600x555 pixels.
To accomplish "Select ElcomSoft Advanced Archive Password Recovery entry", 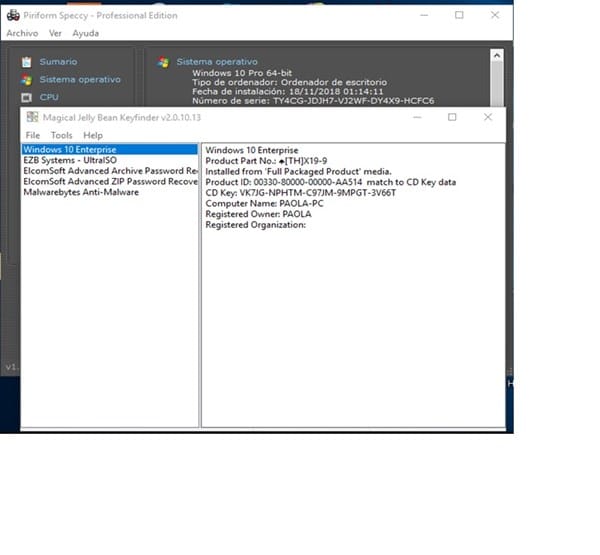I will tap(110, 171).
